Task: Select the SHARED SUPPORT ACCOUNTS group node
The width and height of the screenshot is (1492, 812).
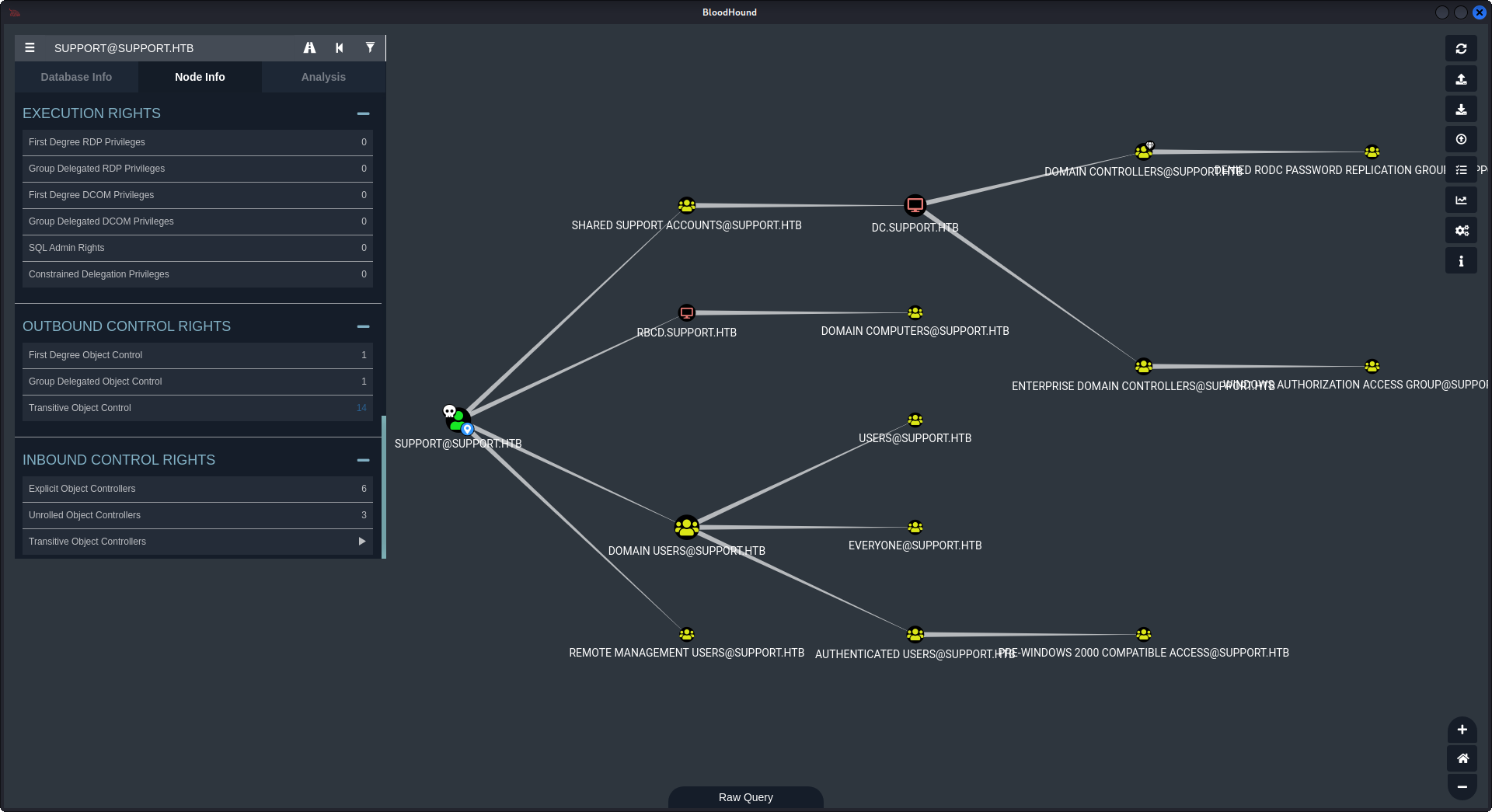Action: click(x=686, y=205)
